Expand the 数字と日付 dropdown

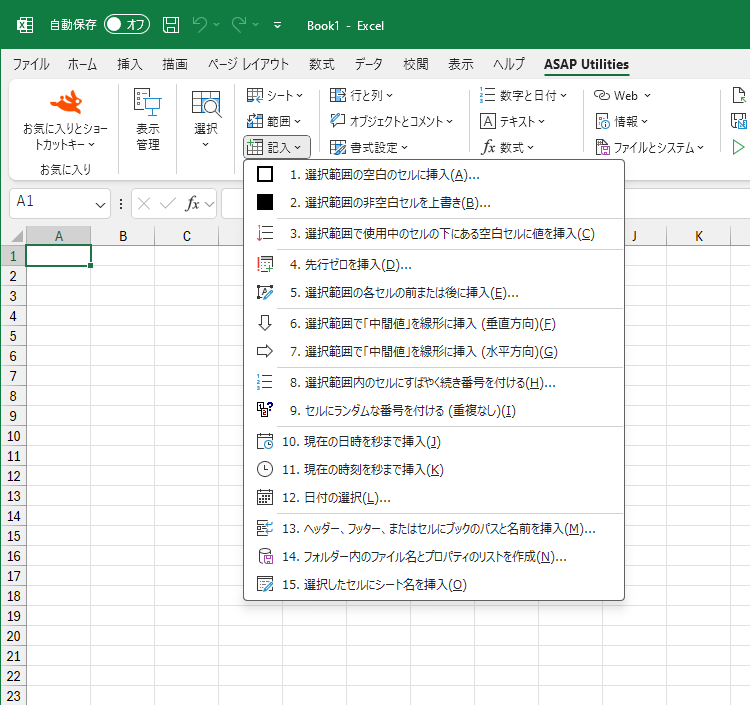[x=523, y=96]
